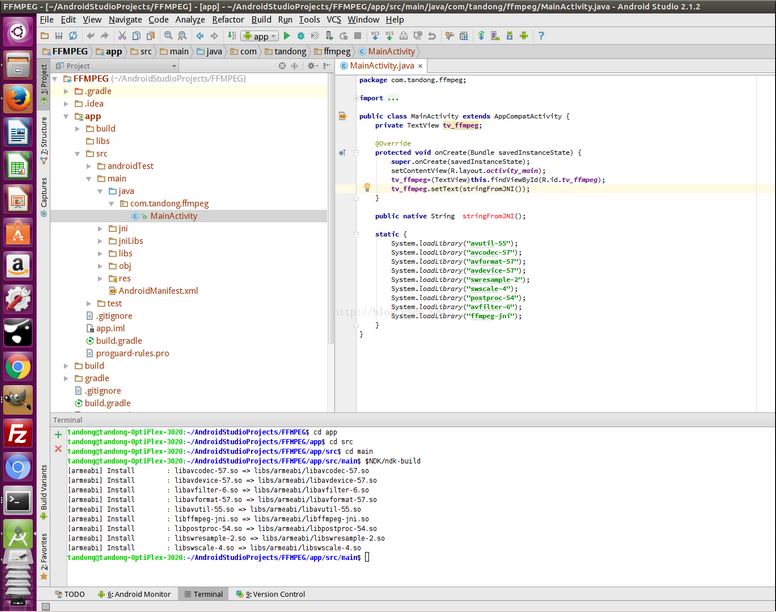
Task: Open the VCS menu
Action: pyautogui.click(x=334, y=20)
